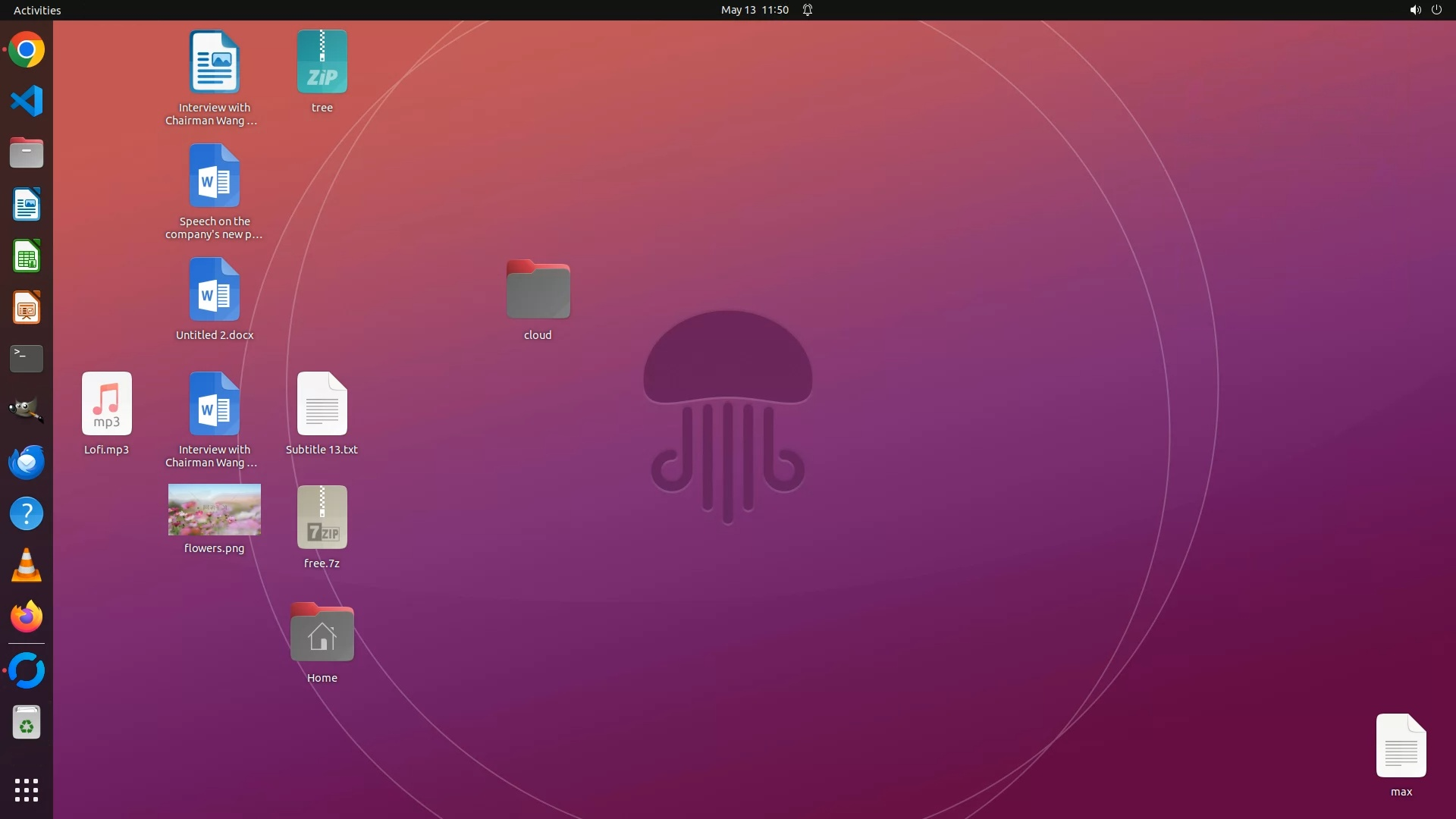
Task: Click the Activities button
Action: (37, 10)
